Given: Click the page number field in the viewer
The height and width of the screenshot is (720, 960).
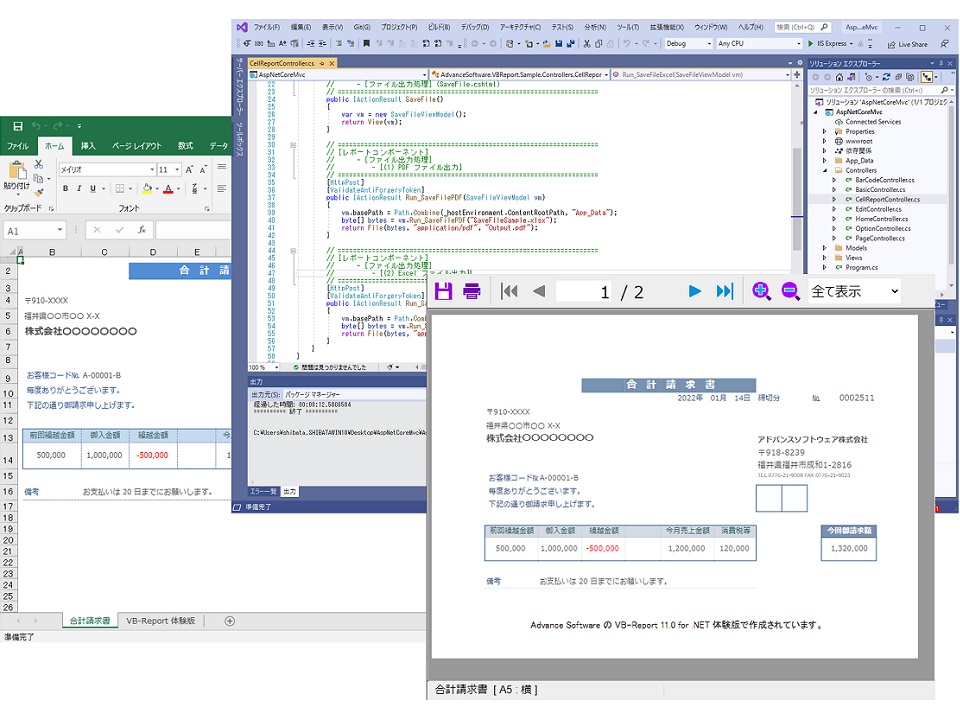Looking at the screenshot, I should pyautogui.click(x=584, y=292).
